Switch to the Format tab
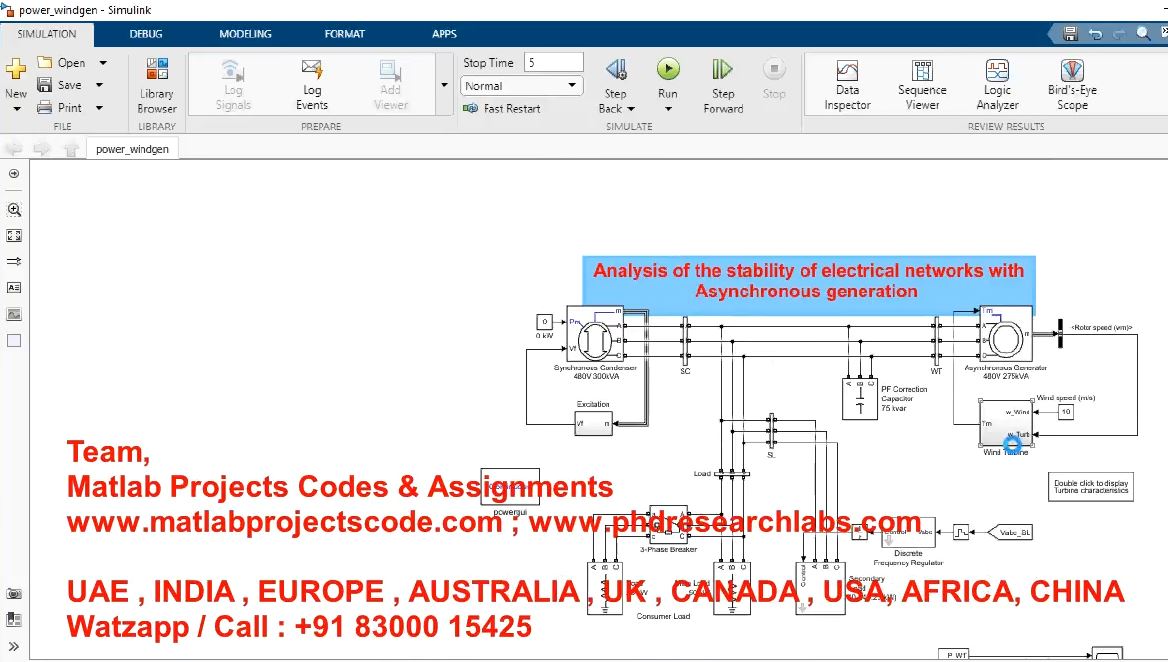Viewport: 1168px width, 662px height. (x=345, y=34)
